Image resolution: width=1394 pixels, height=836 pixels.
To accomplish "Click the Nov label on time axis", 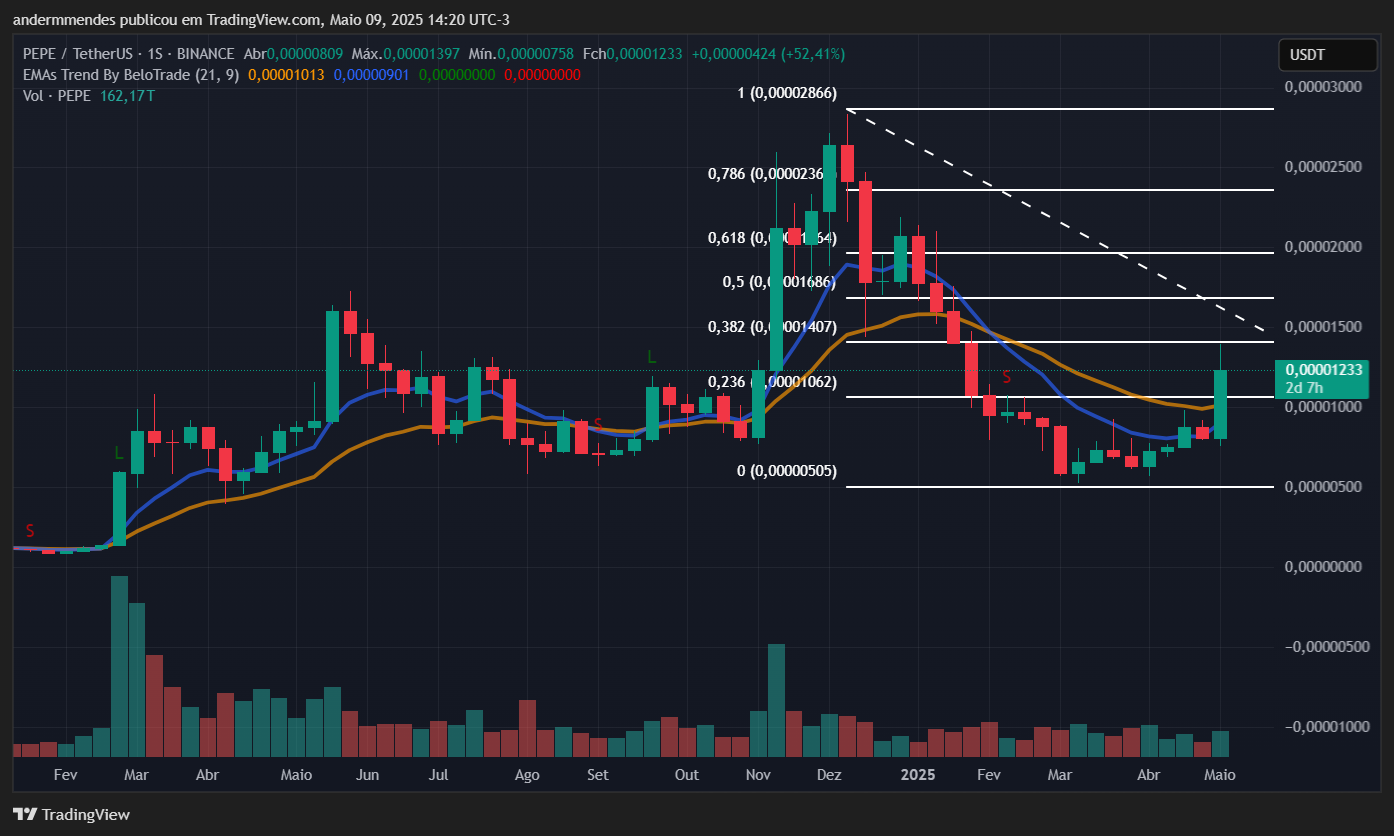I will pyautogui.click(x=758, y=775).
